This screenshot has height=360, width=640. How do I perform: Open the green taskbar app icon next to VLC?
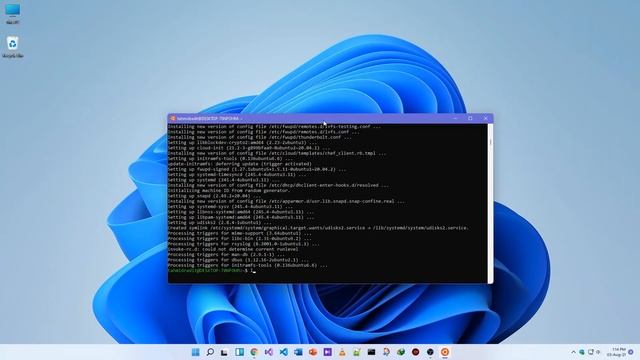click(x=357, y=352)
